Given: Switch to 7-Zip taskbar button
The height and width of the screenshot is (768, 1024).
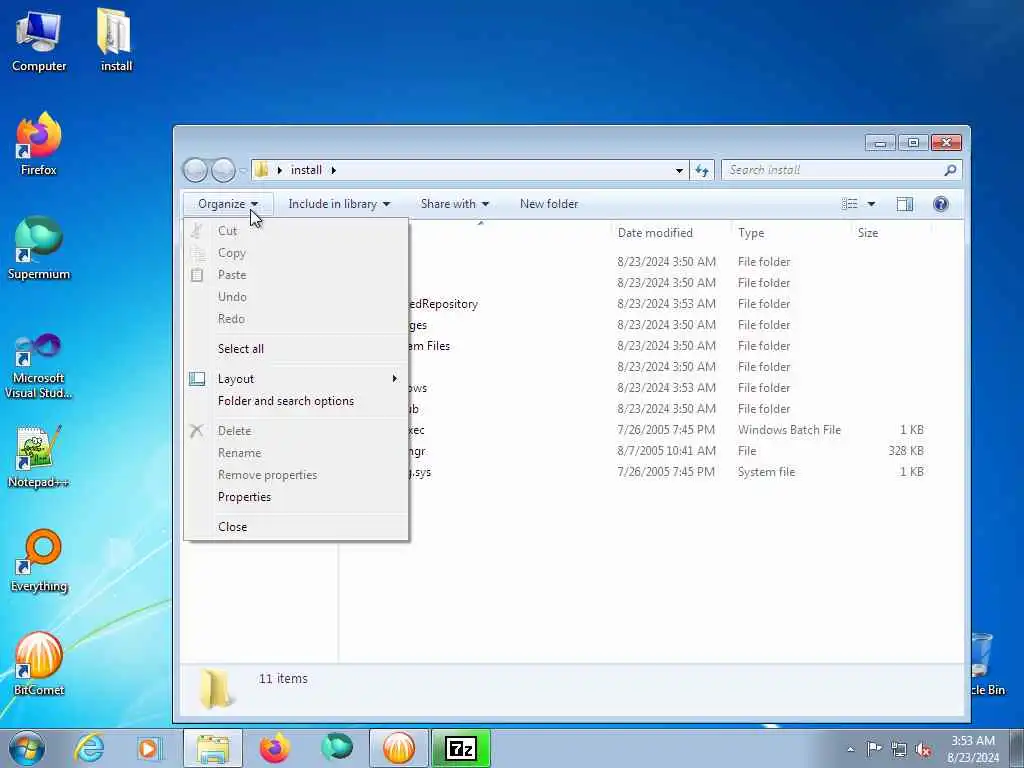Looking at the screenshot, I should pos(461,748).
